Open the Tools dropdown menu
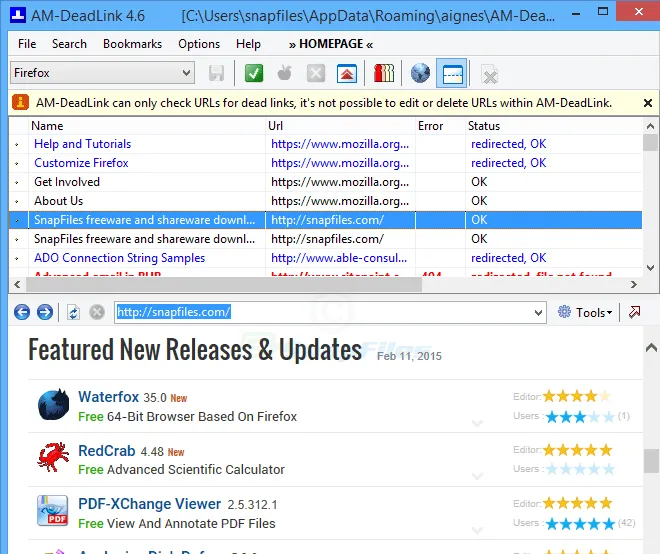This screenshot has height=554, width=660. click(x=594, y=312)
